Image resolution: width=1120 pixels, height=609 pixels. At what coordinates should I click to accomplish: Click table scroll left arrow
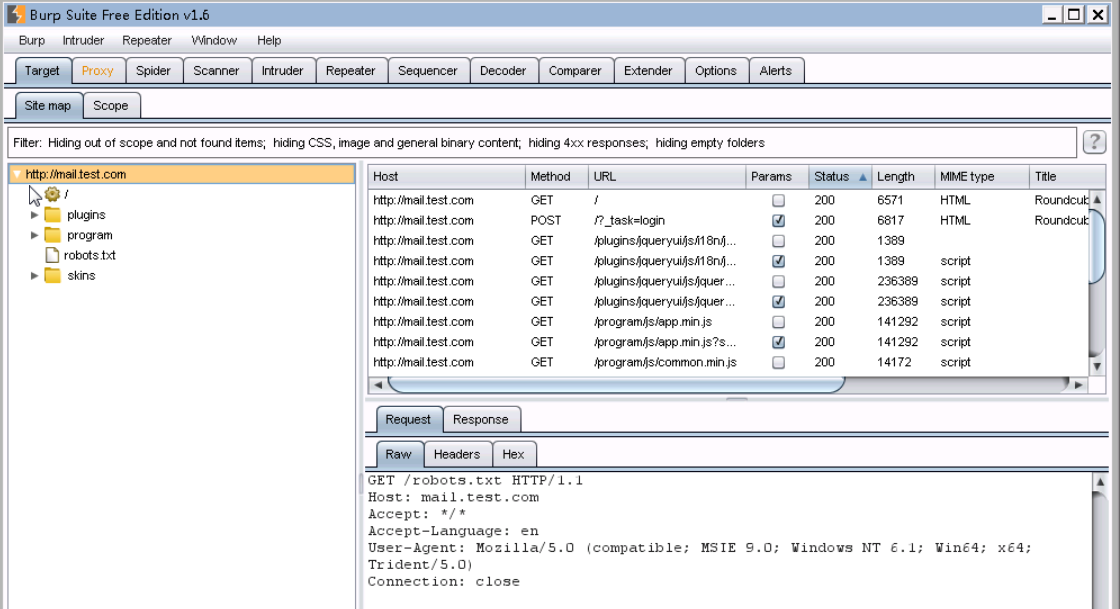pyautogui.click(x=378, y=385)
